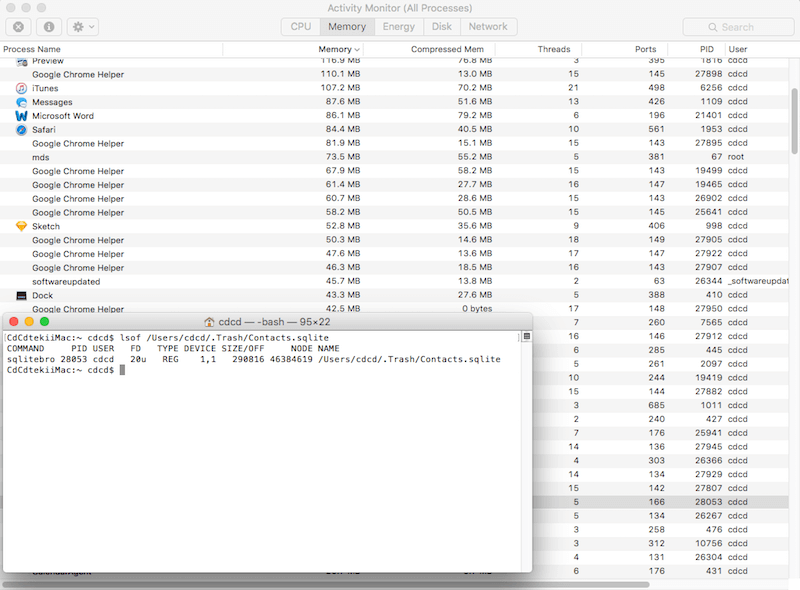The width and height of the screenshot is (800, 590).
Task: Click the 52.8 MB memory value for Sketch
Action: pos(343,226)
